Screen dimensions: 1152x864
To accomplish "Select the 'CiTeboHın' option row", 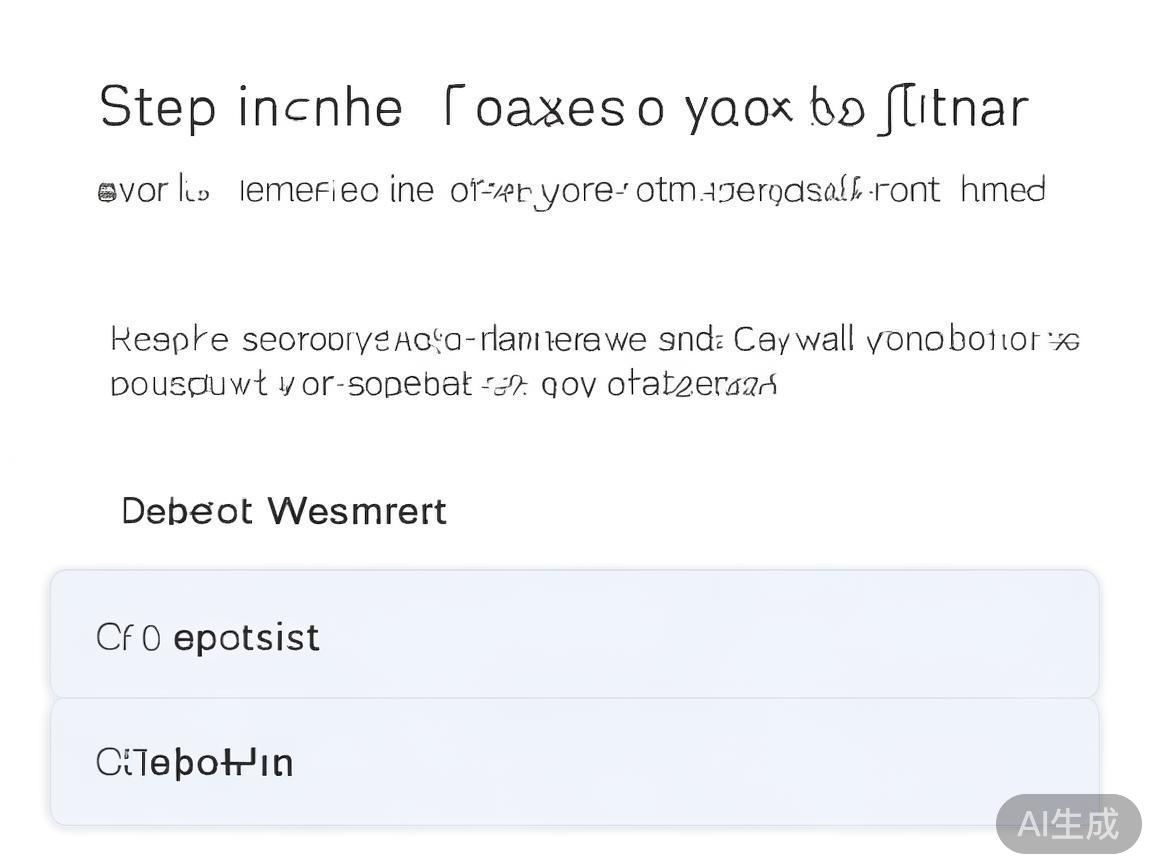I will [x=574, y=762].
